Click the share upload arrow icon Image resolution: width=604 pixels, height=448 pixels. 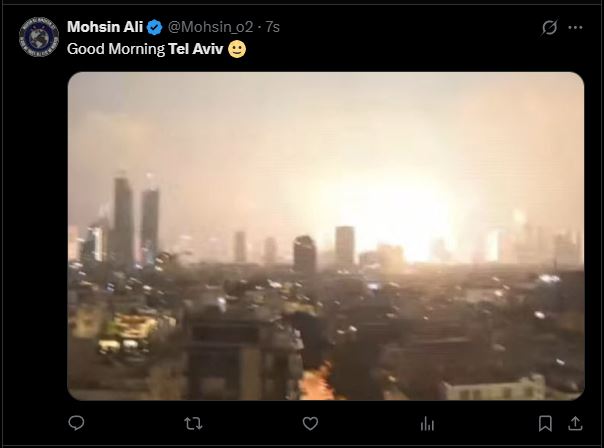point(575,423)
